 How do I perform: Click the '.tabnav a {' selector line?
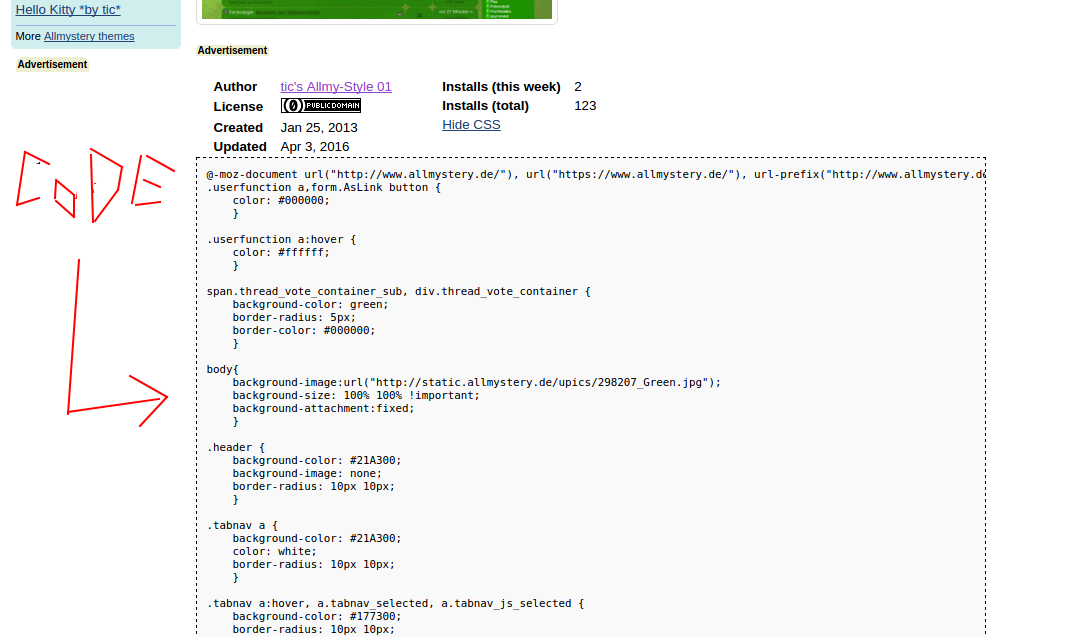[242, 526]
